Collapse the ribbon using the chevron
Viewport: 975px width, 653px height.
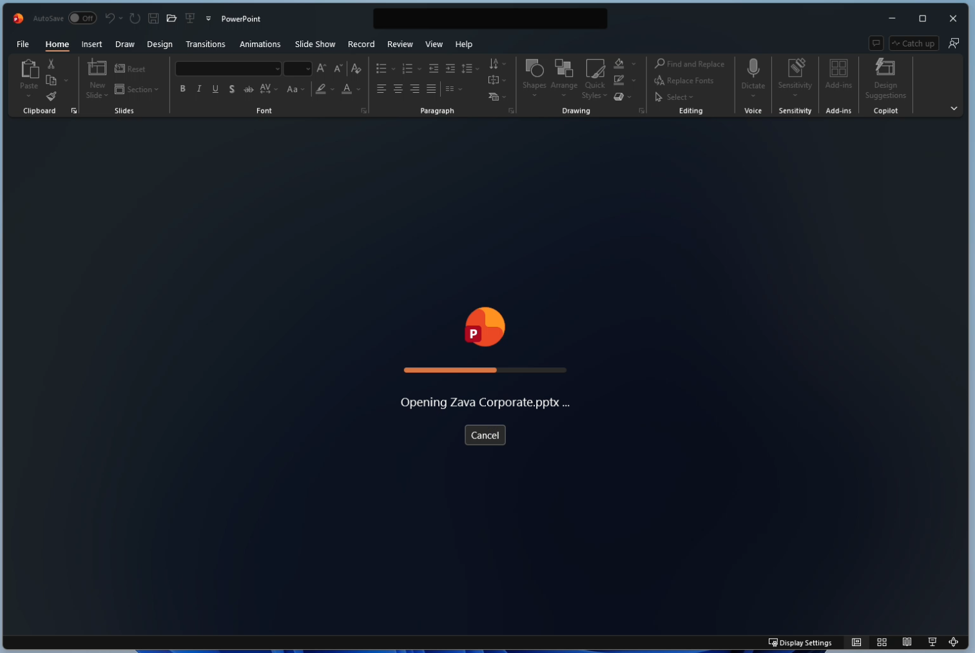point(953,108)
